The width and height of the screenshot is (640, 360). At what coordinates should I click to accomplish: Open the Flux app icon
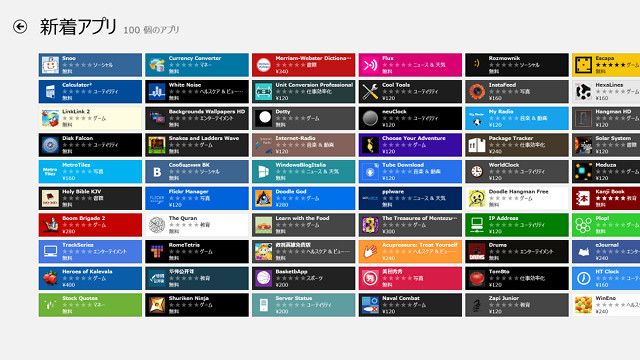pos(370,65)
